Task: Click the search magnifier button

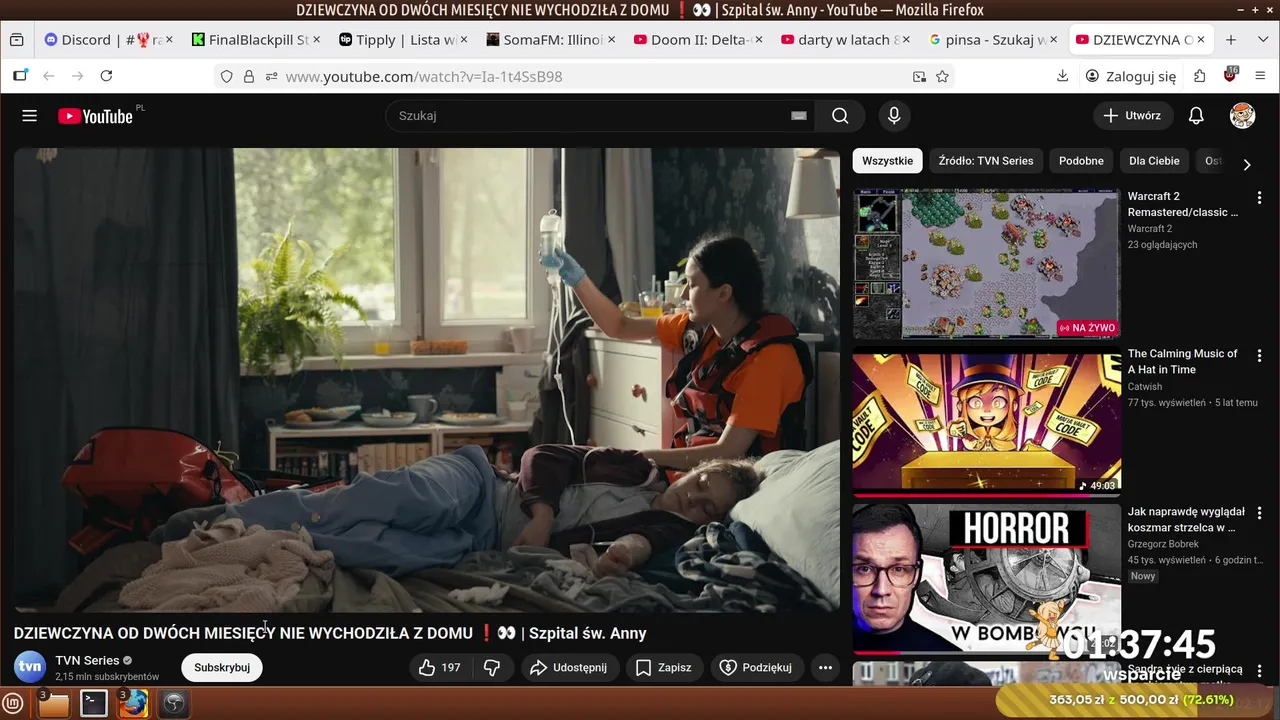Action: 840,116
